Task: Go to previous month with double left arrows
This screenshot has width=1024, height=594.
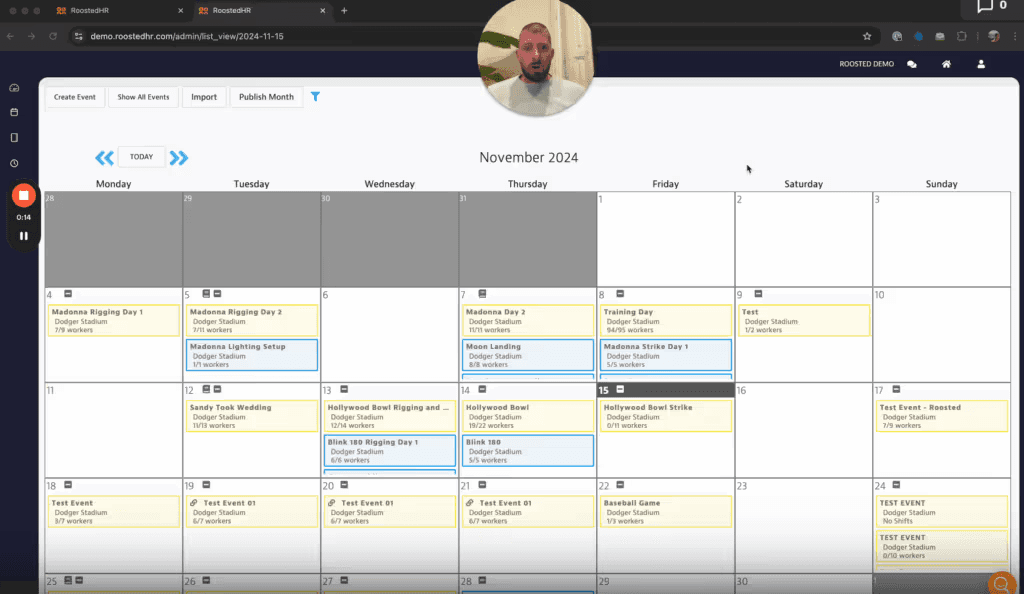Action: [104, 157]
